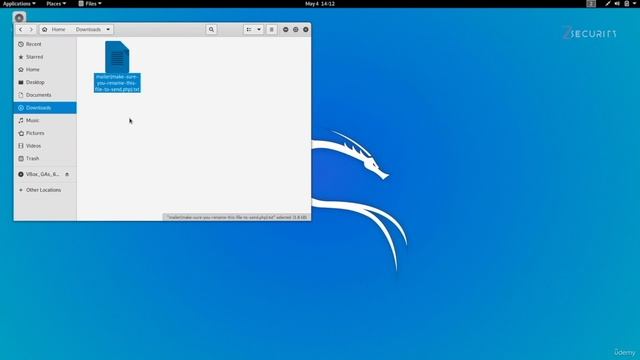This screenshot has width=640, height=360.
Task: Click the Music note icon
Action: (21, 120)
